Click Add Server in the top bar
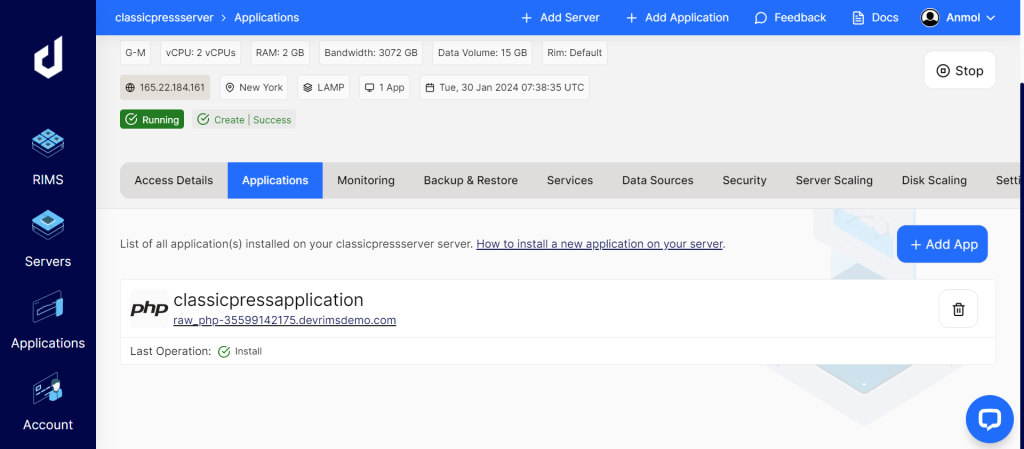 pos(560,17)
